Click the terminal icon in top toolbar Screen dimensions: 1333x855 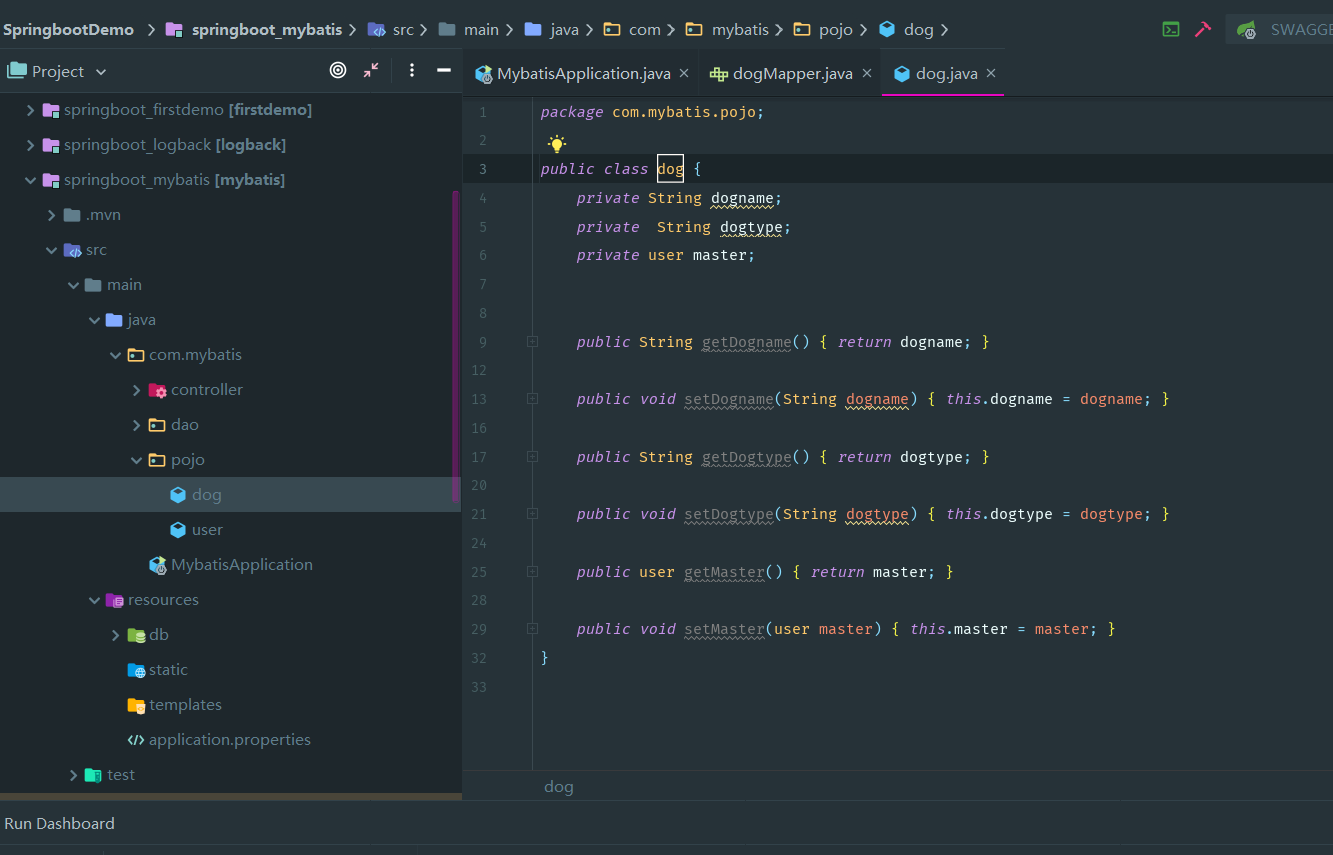(x=1171, y=29)
